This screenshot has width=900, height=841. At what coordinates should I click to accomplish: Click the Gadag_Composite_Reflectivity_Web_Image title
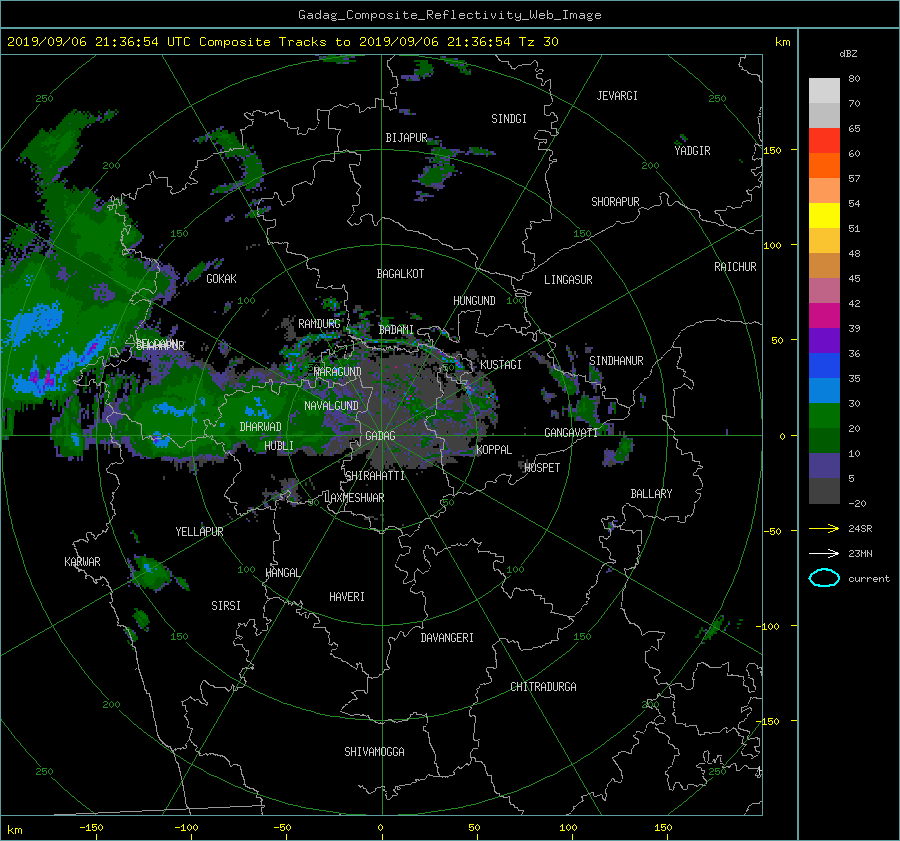pyautogui.click(x=449, y=15)
